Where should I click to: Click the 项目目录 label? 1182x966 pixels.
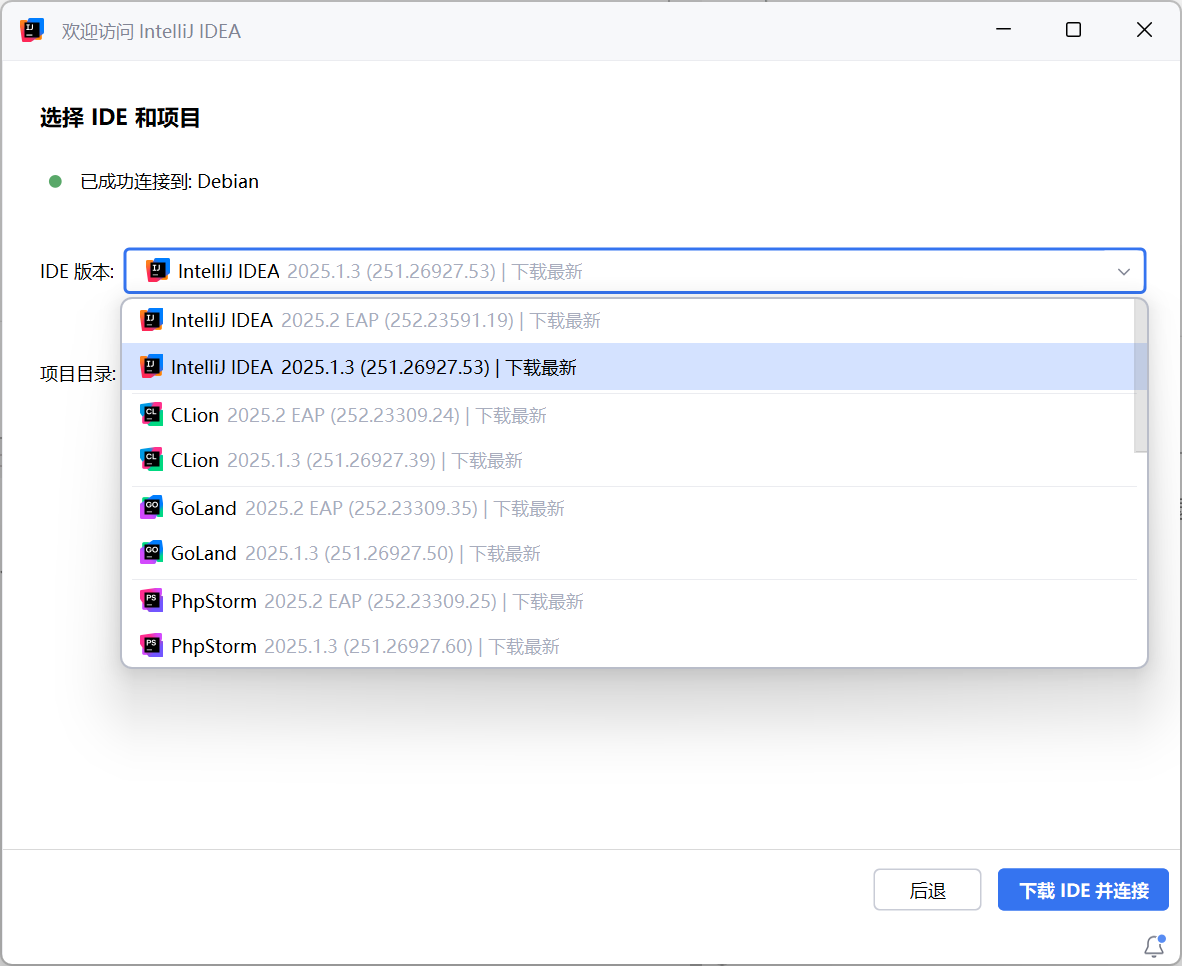[x=78, y=373]
